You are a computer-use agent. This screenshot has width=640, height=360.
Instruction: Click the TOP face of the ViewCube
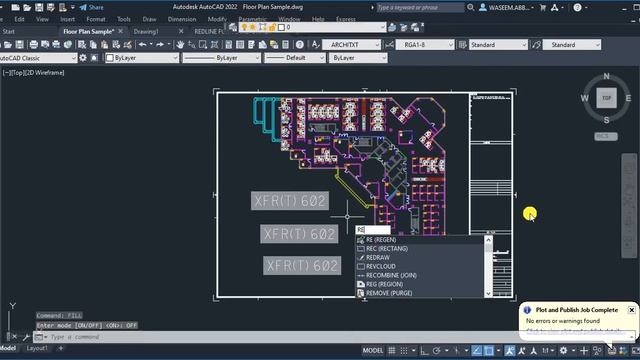point(607,98)
